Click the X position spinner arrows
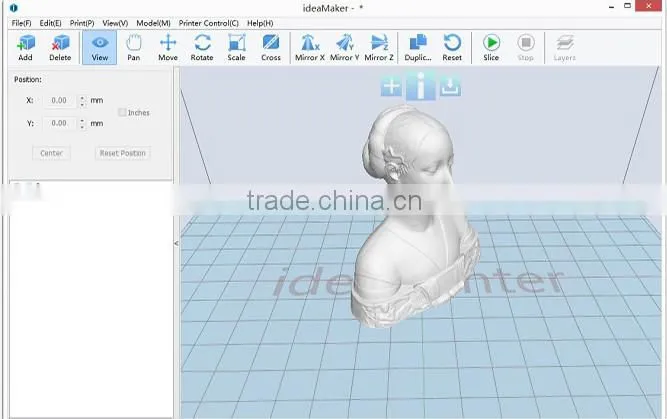 tap(82, 101)
